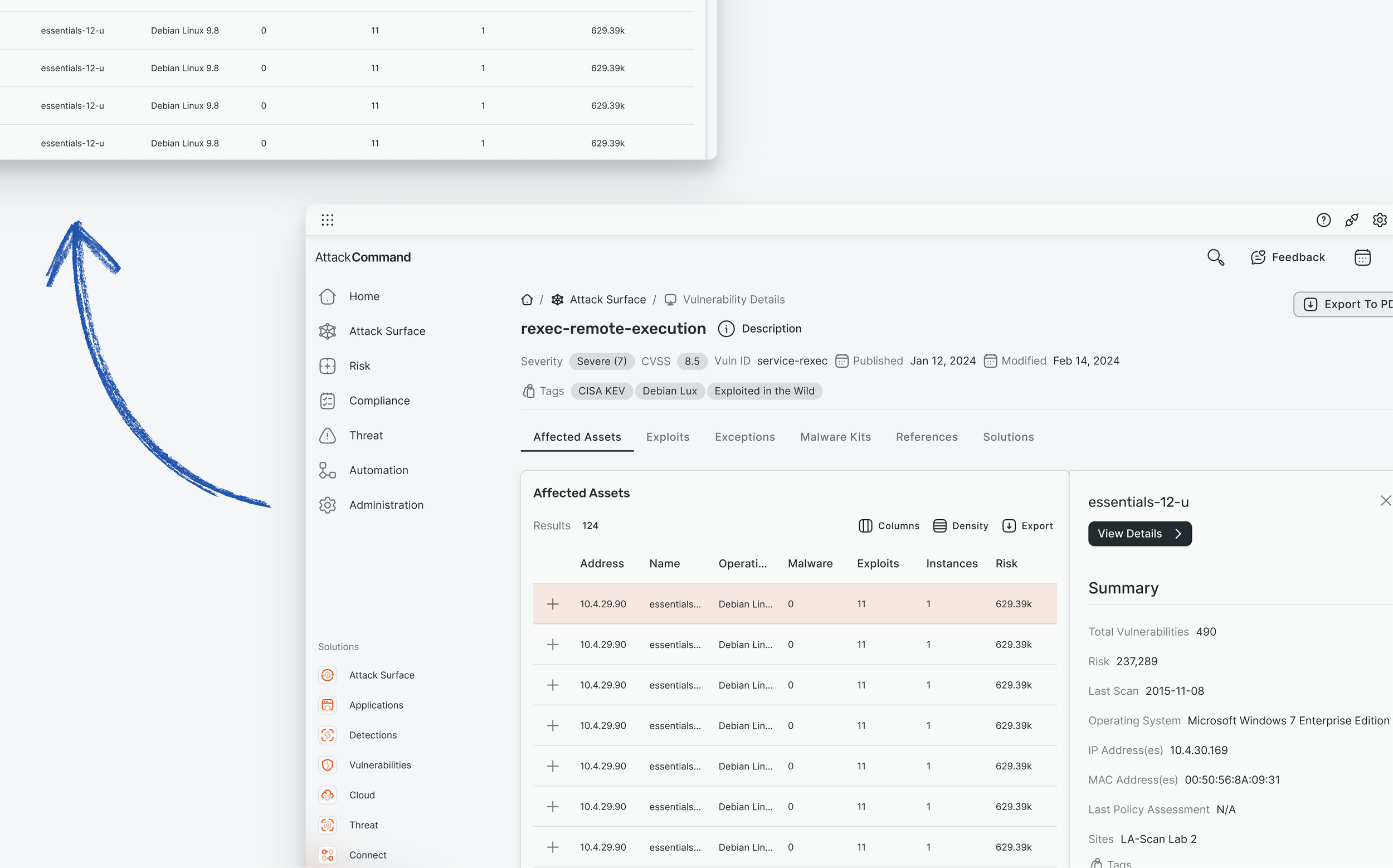Open the app launcher grid icon
This screenshot has height=868, width=1393.
click(x=327, y=220)
